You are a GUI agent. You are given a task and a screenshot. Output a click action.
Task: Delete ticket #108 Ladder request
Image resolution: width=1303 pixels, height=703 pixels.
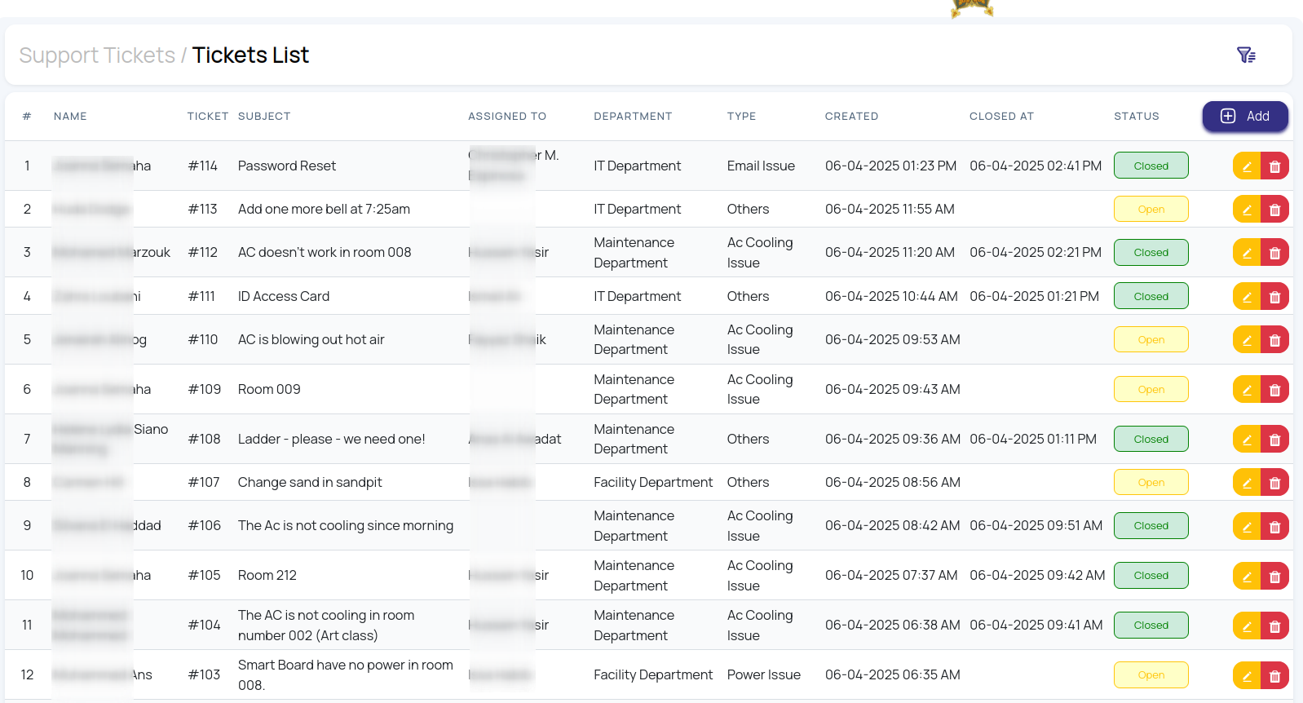(1275, 439)
